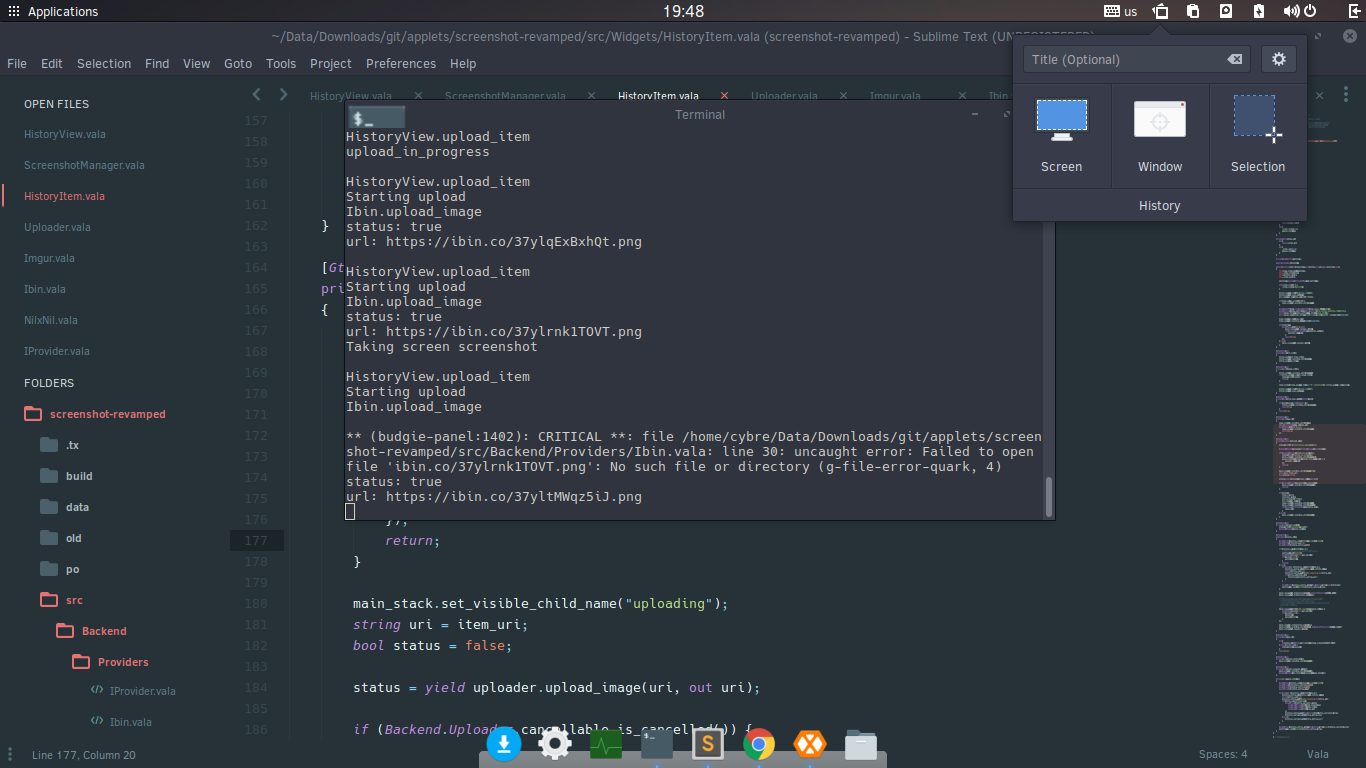Open Ibin.vala under Providers folder
The width and height of the screenshot is (1366, 768).
[x=131, y=721]
